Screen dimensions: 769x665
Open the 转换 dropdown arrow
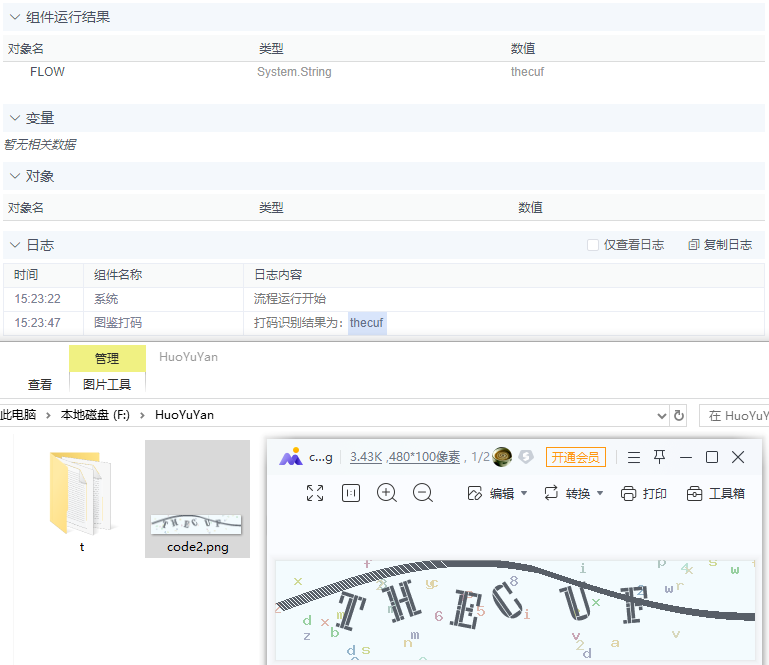coord(600,493)
